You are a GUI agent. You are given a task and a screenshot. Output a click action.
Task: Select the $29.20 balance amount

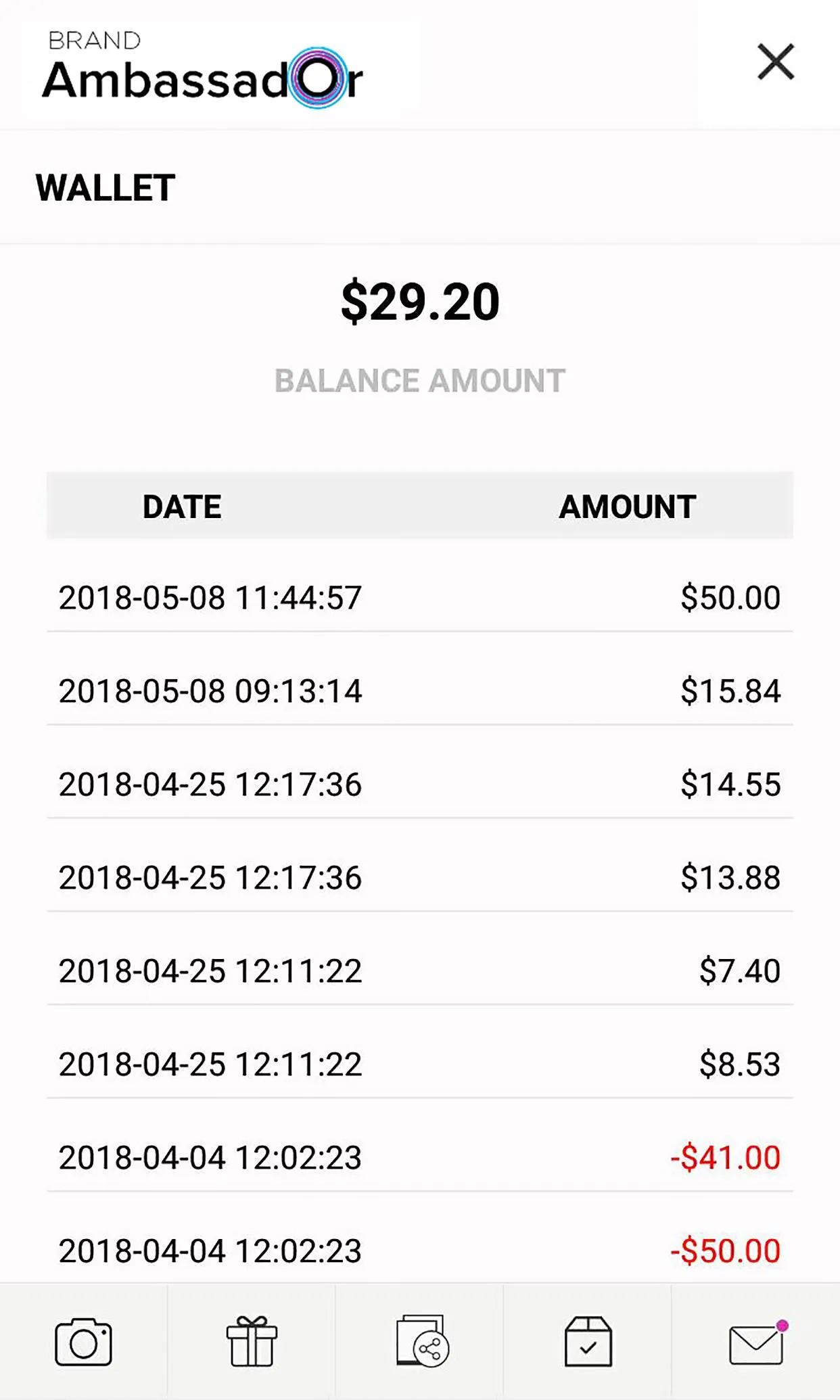tap(420, 302)
